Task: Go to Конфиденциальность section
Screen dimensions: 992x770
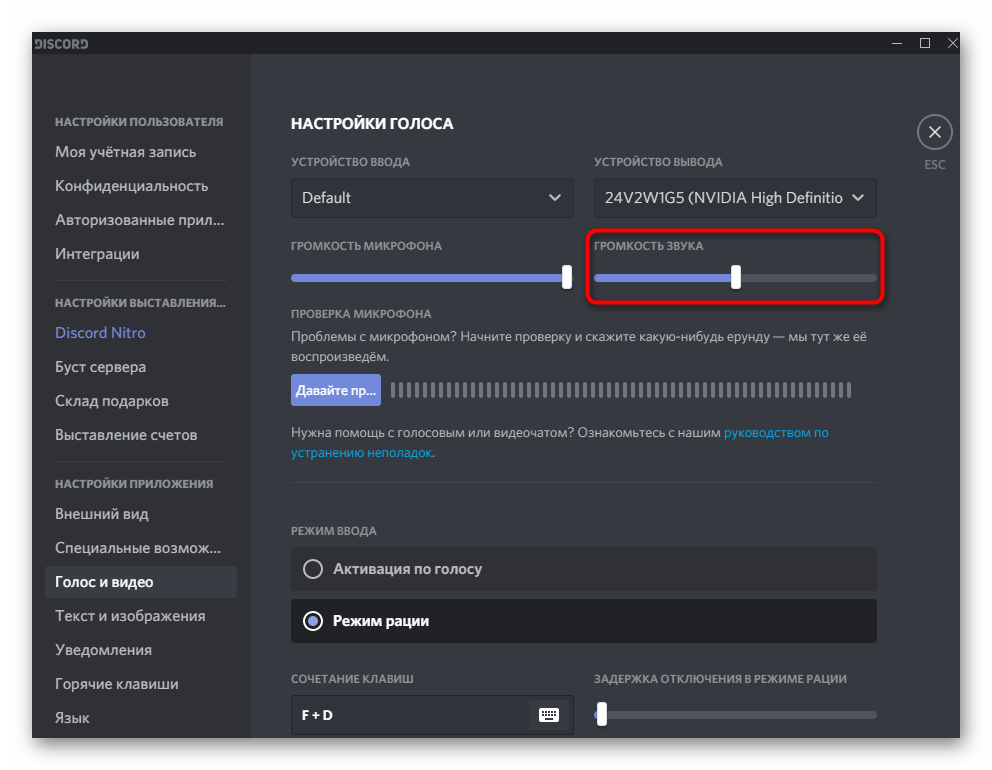Action: (132, 186)
